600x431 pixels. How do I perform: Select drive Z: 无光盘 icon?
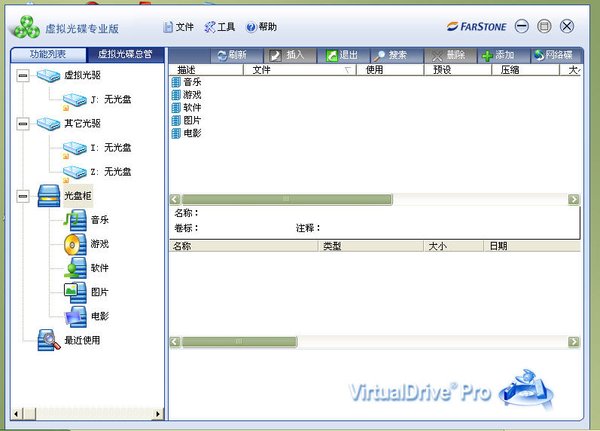tap(75, 173)
